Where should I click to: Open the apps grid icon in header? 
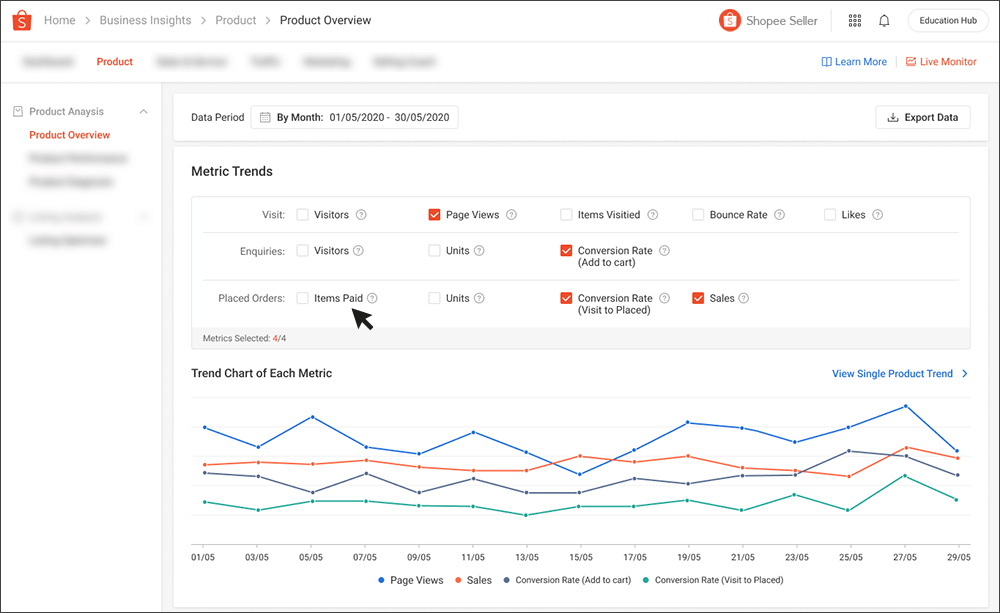click(x=855, y=20)
